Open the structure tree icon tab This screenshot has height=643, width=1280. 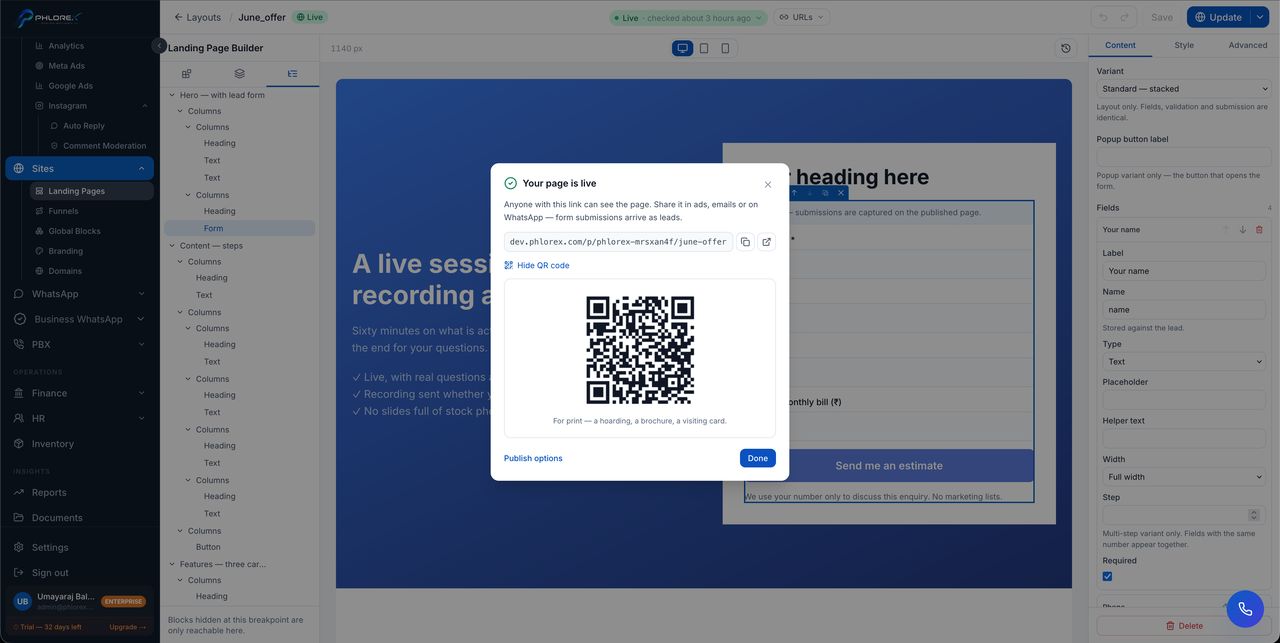(292, 74)
